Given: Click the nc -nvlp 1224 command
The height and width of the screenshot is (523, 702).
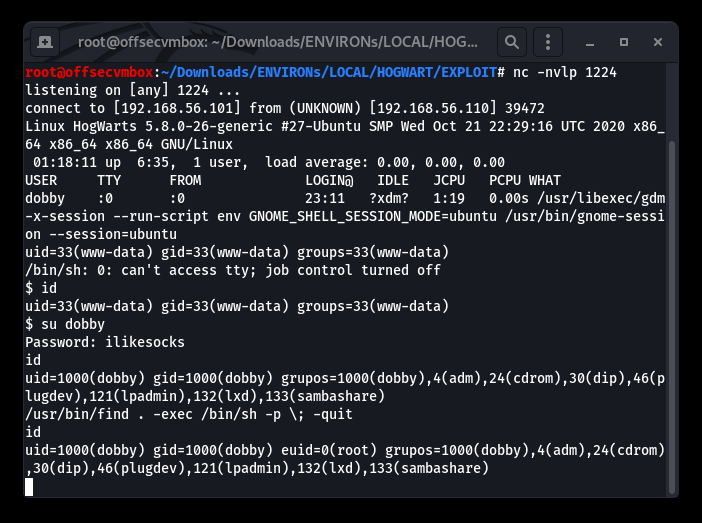Looking at the screenshot, I should point(565,72).
